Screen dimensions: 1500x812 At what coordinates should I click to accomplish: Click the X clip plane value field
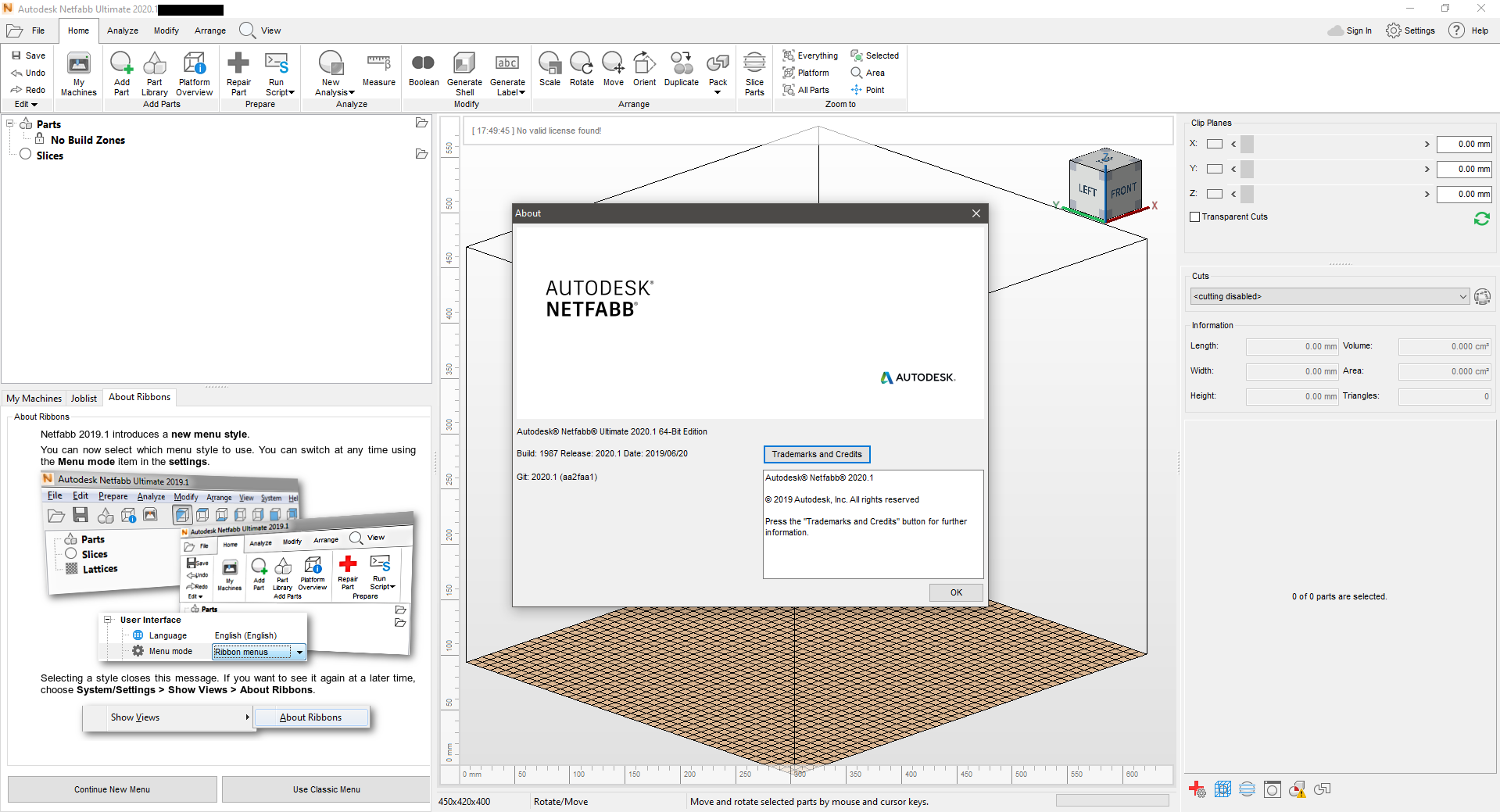click(x=1464, y=144)
